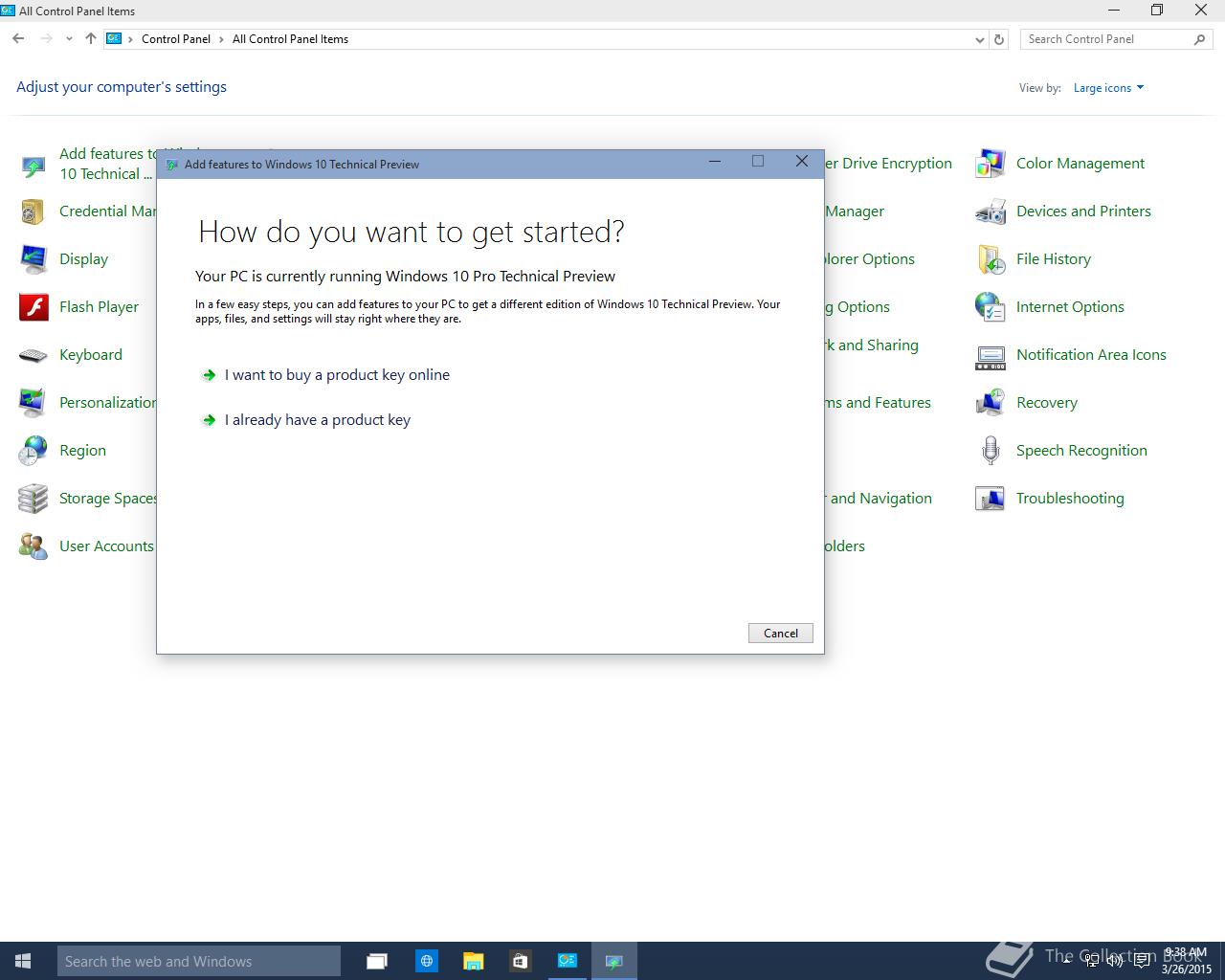Open the Internet Options icon
Image resolution: width=1225 pixels, height=980 pixels.
(x=990, y=307)
